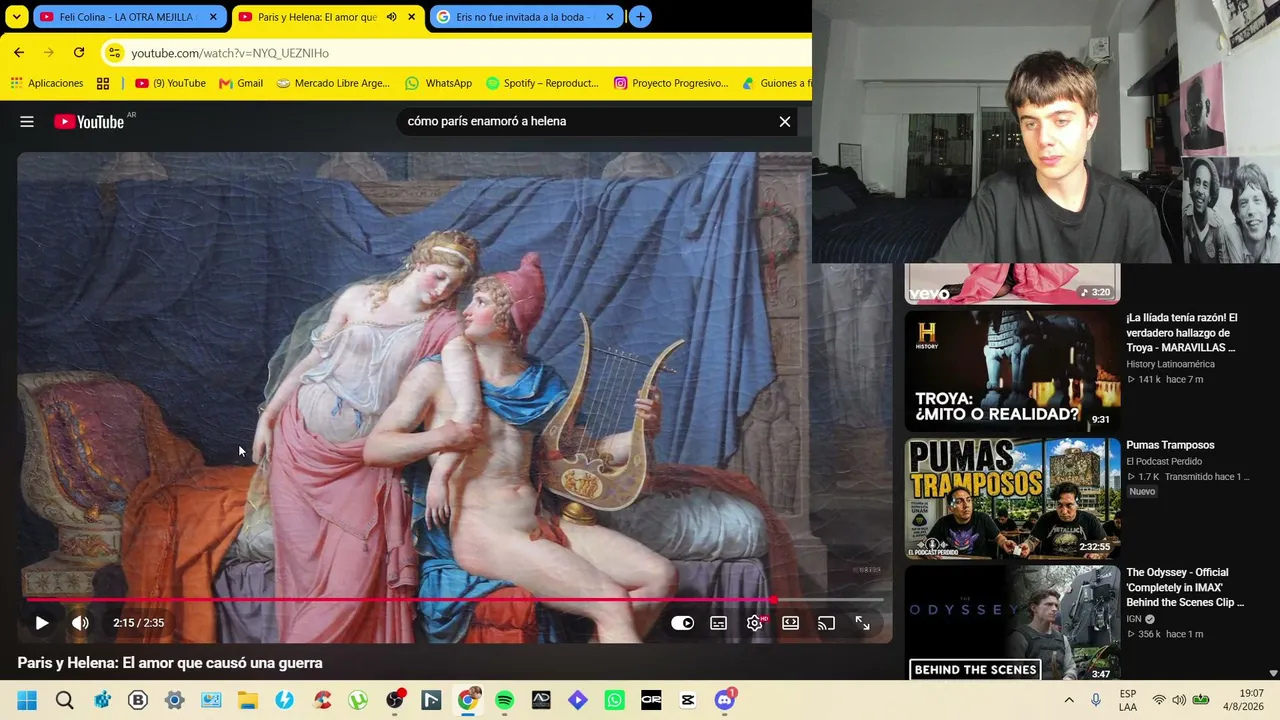Close the Paris y Helena tab

[411, 17]
